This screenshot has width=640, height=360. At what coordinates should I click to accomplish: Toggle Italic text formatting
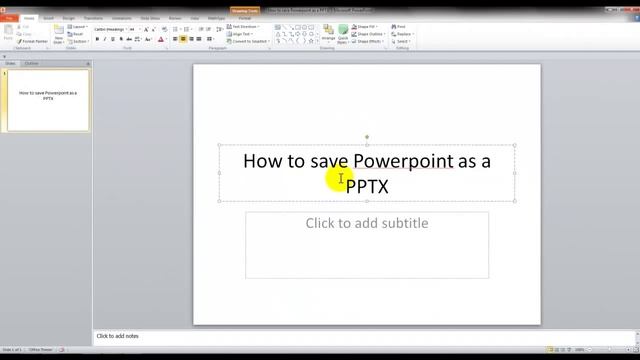pos(105,39)
